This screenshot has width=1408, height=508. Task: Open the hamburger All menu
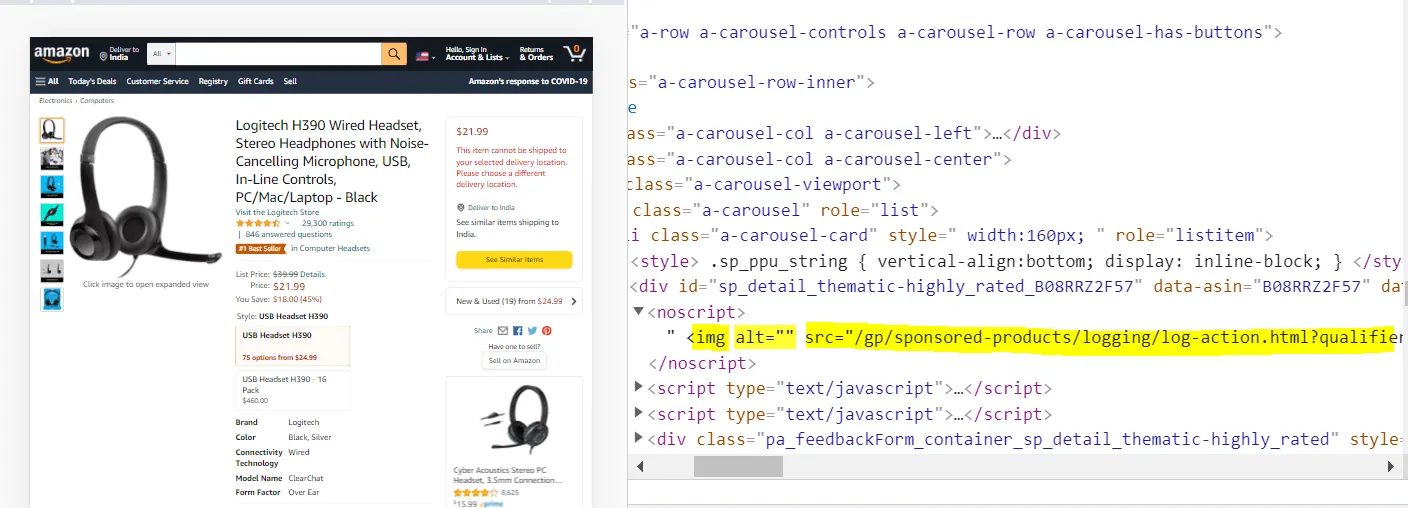coord(47,81)
